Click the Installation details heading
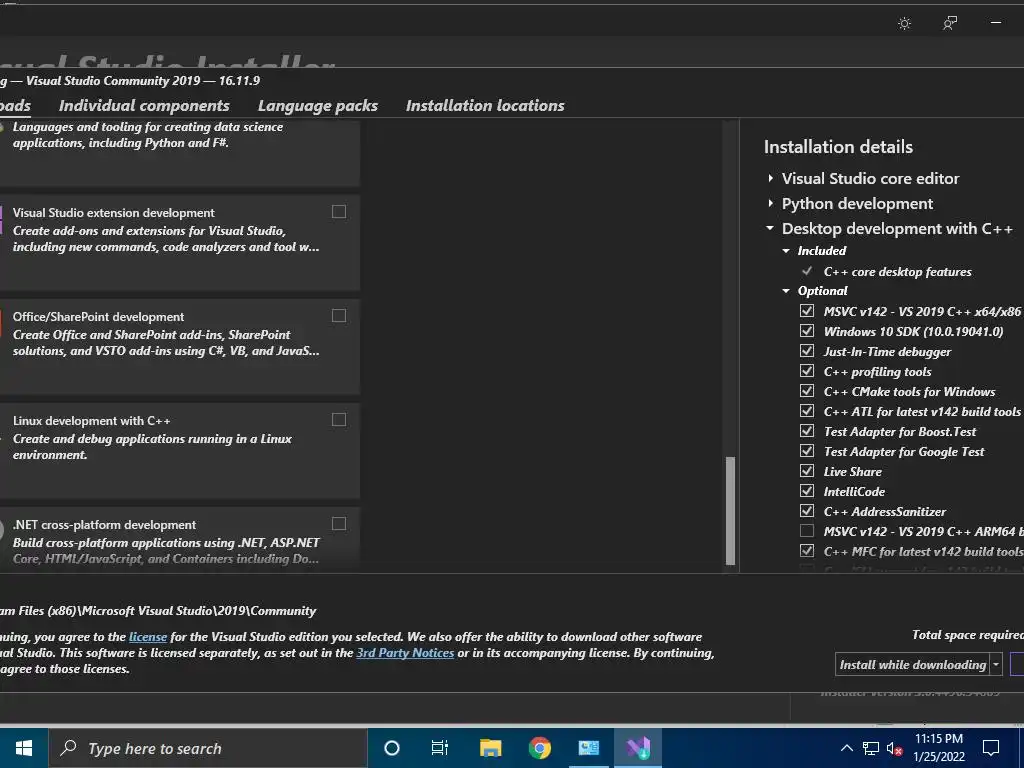 pos(839,147)
